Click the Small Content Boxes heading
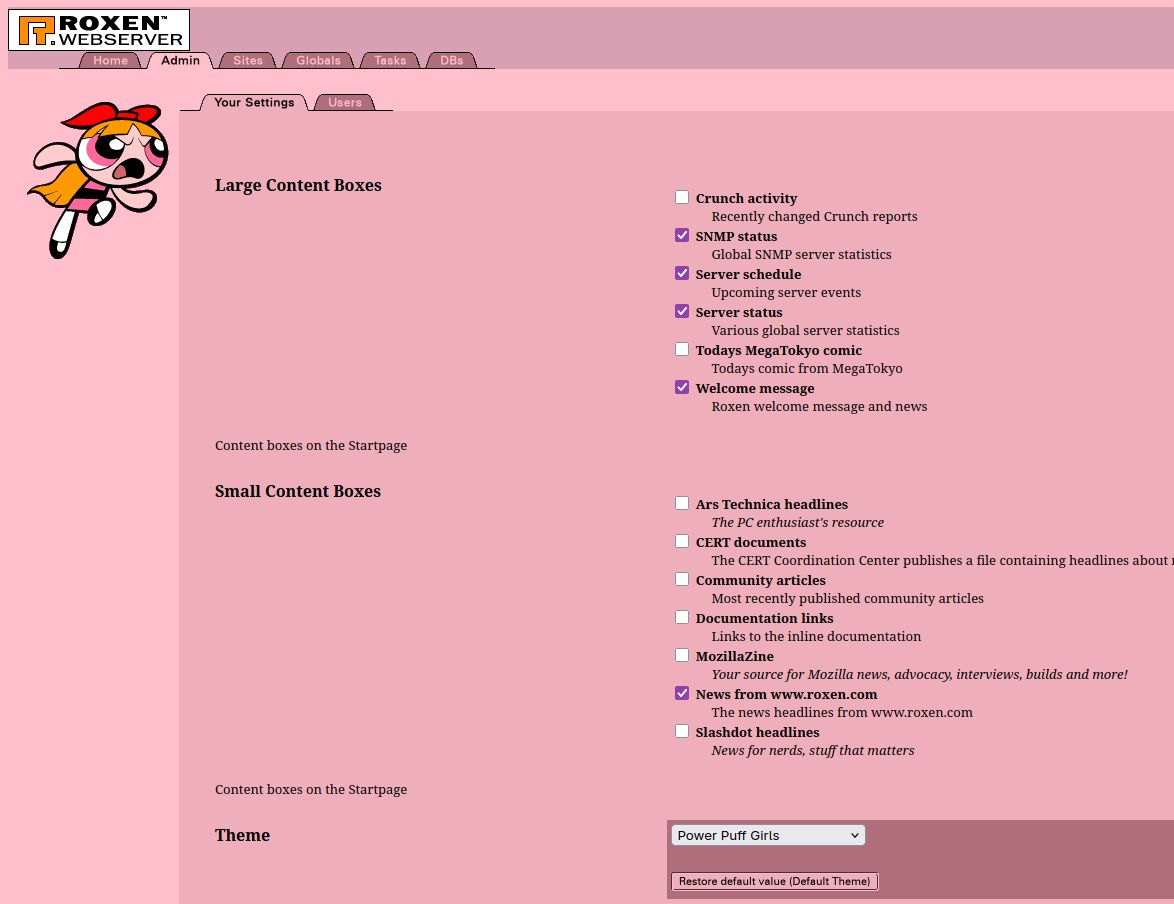1174x904 pixels. click(298, 491)
